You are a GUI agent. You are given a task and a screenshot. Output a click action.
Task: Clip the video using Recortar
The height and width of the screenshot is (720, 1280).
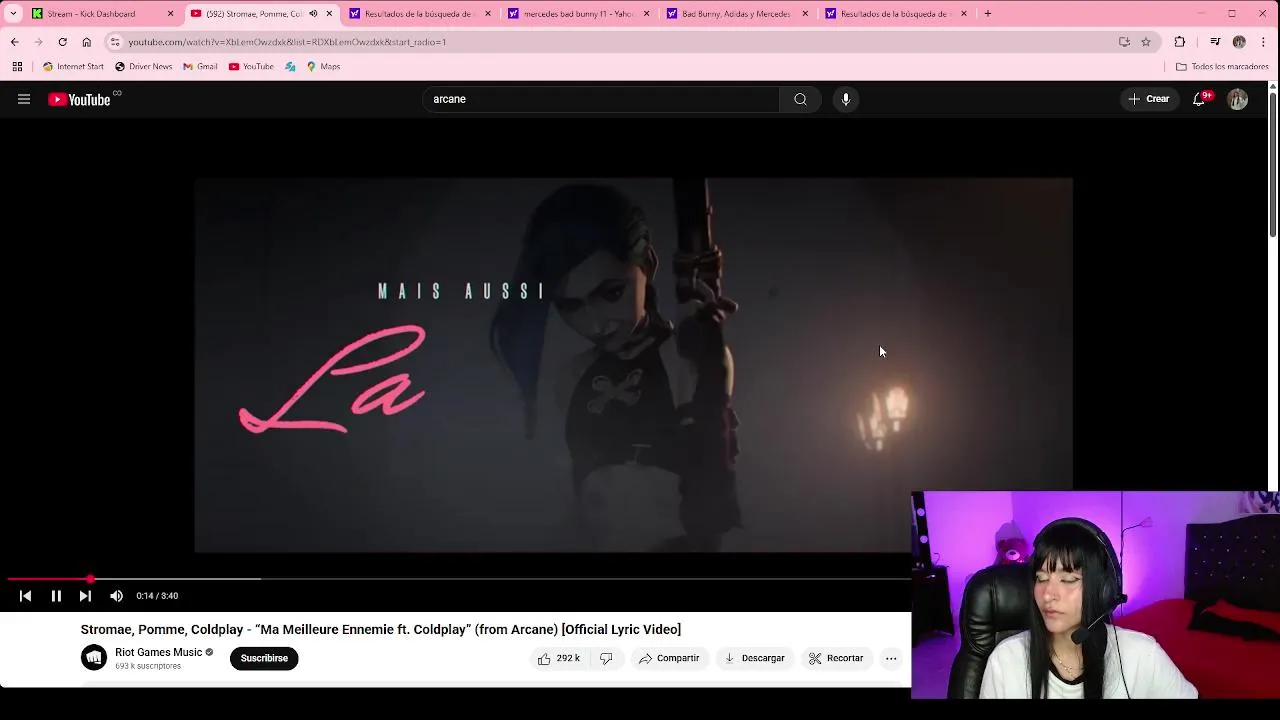tap(836, 658)
